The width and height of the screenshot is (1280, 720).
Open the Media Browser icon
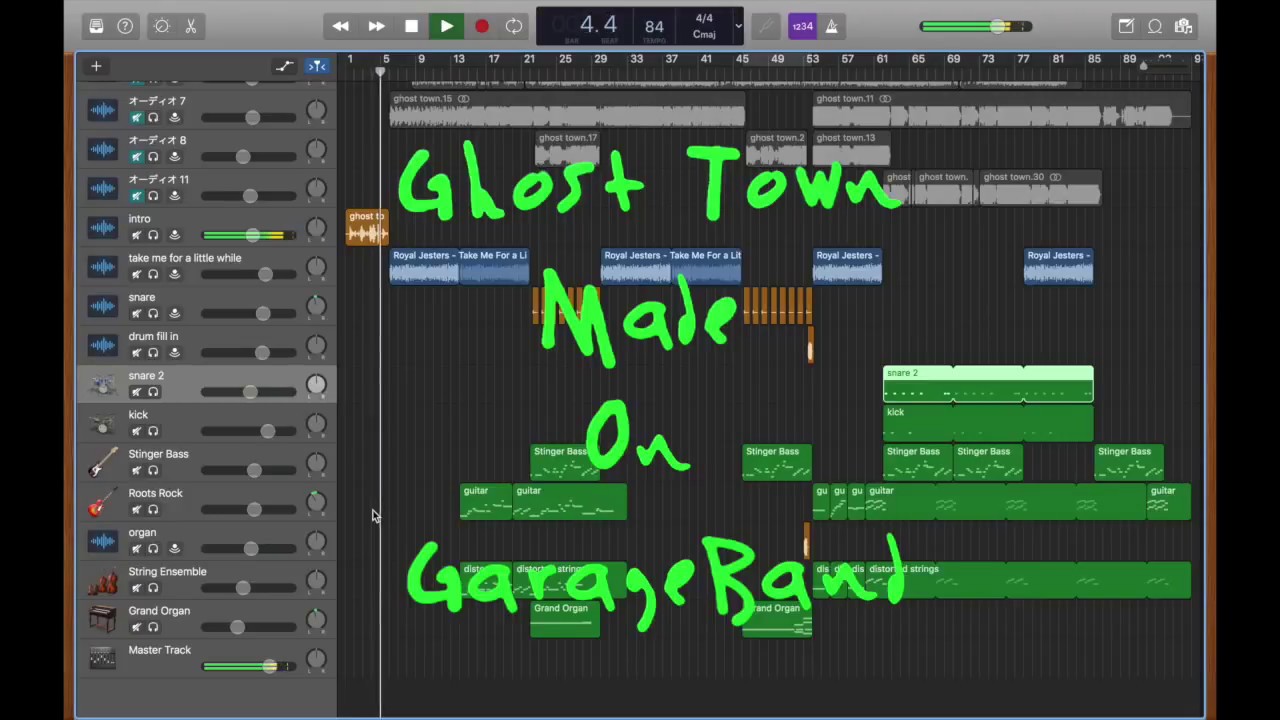(1183, 26)
